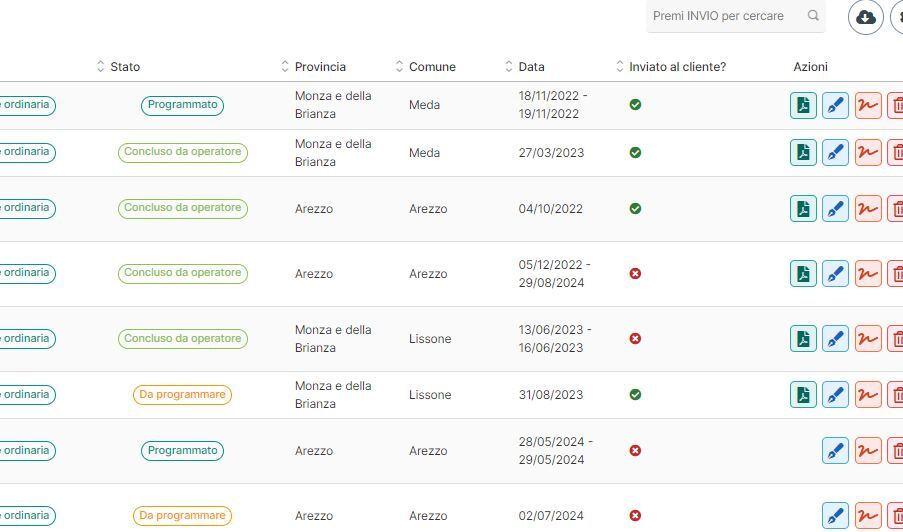Image resolution: width=903 pixels, height=532 pixels.
Task: Sort table by Data column
Action: pos(531,67)
